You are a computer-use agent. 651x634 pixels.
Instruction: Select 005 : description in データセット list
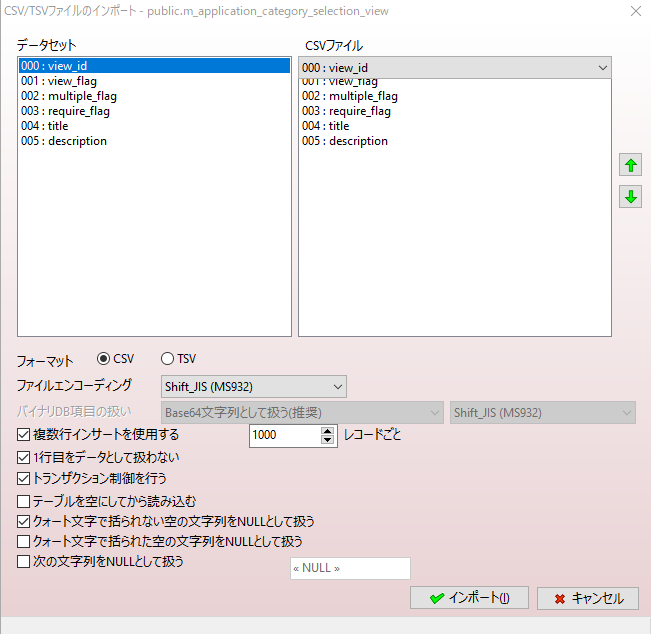[63, 141]
